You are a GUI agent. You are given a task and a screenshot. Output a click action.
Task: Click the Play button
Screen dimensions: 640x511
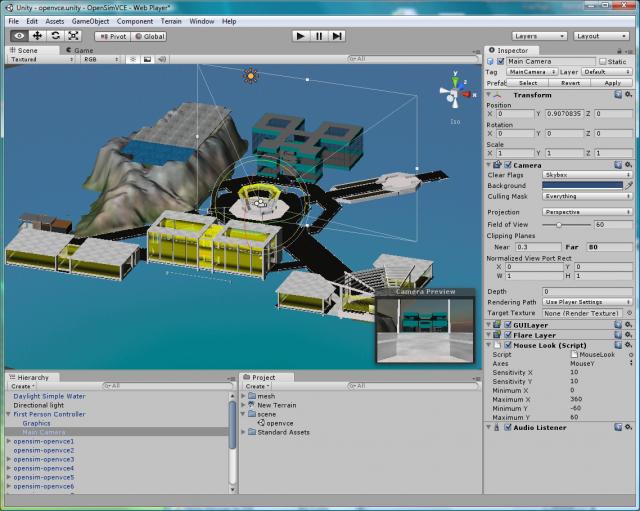pyautogui.click(x=300, y=36)
